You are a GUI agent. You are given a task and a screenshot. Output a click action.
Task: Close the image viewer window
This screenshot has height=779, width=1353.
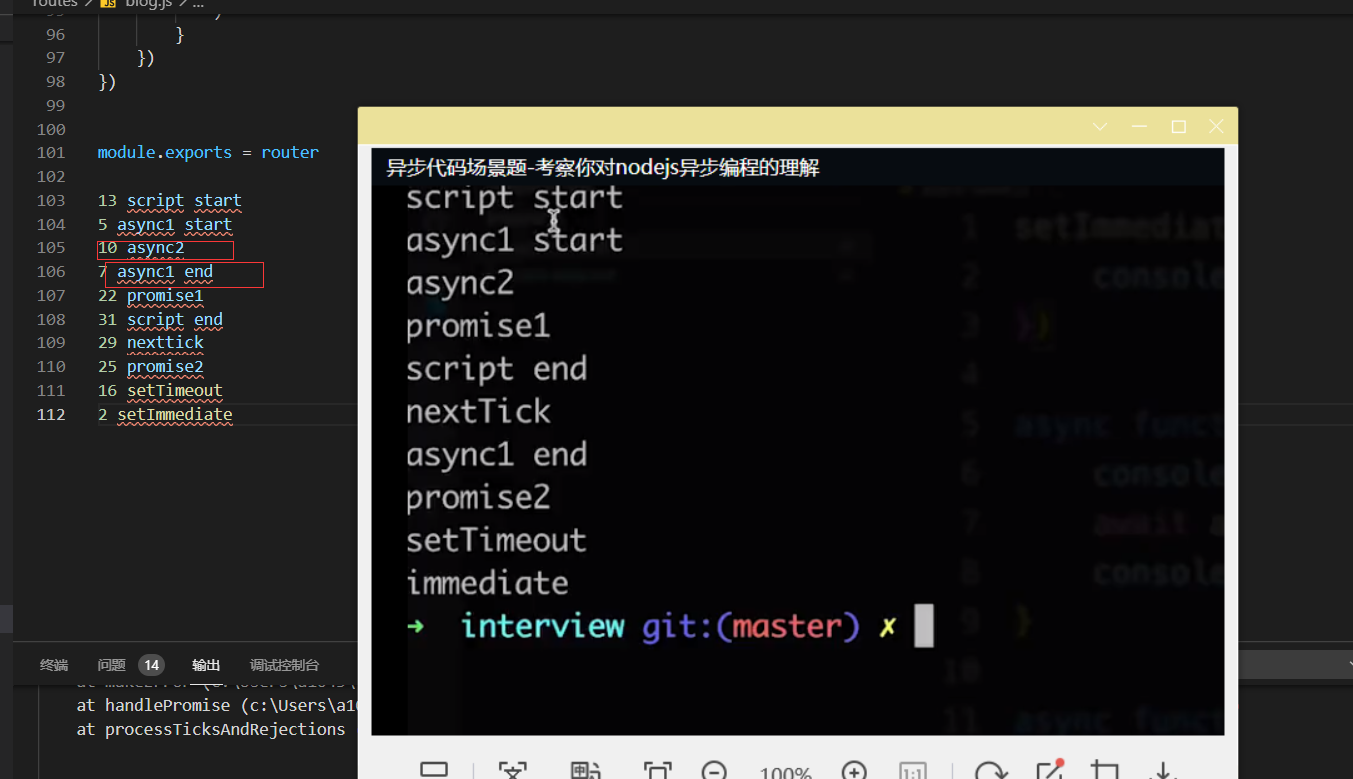[1216, 127]
